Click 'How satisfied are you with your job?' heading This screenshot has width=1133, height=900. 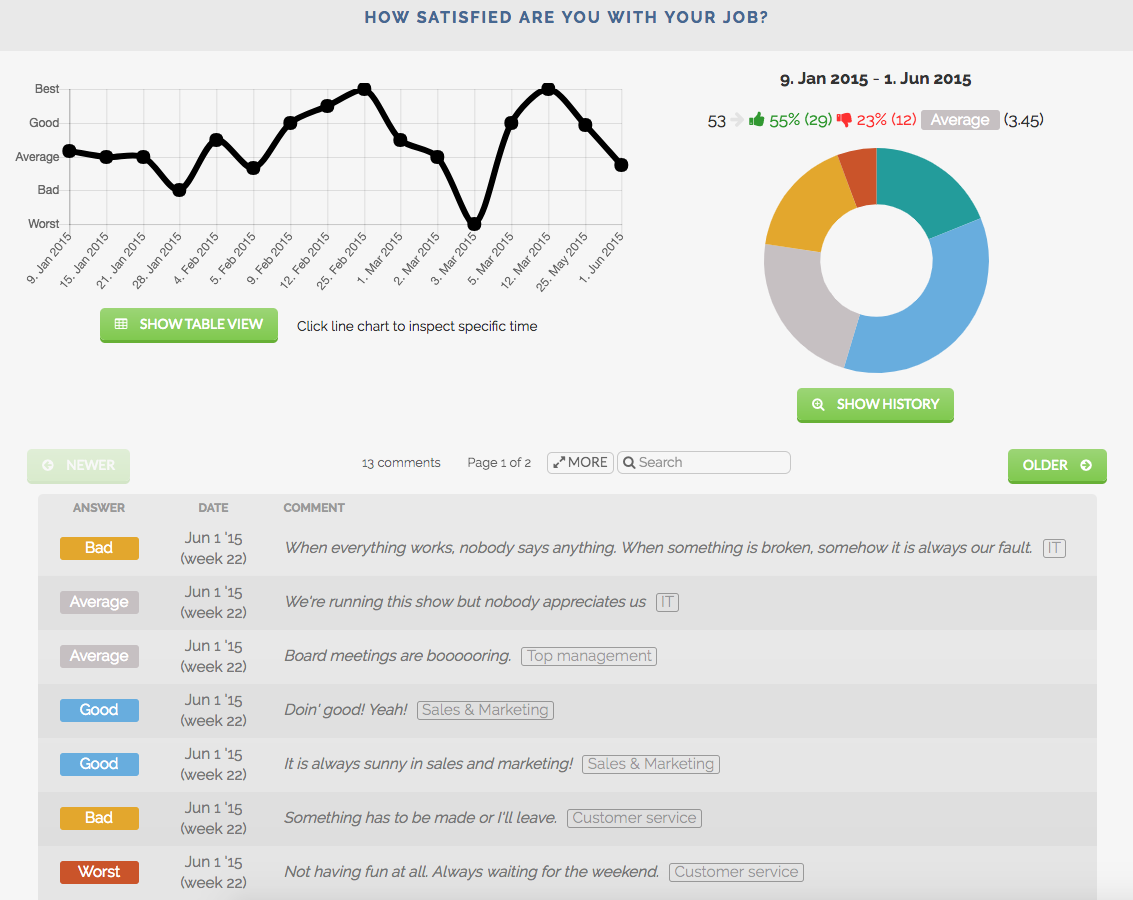click(566, 17)
